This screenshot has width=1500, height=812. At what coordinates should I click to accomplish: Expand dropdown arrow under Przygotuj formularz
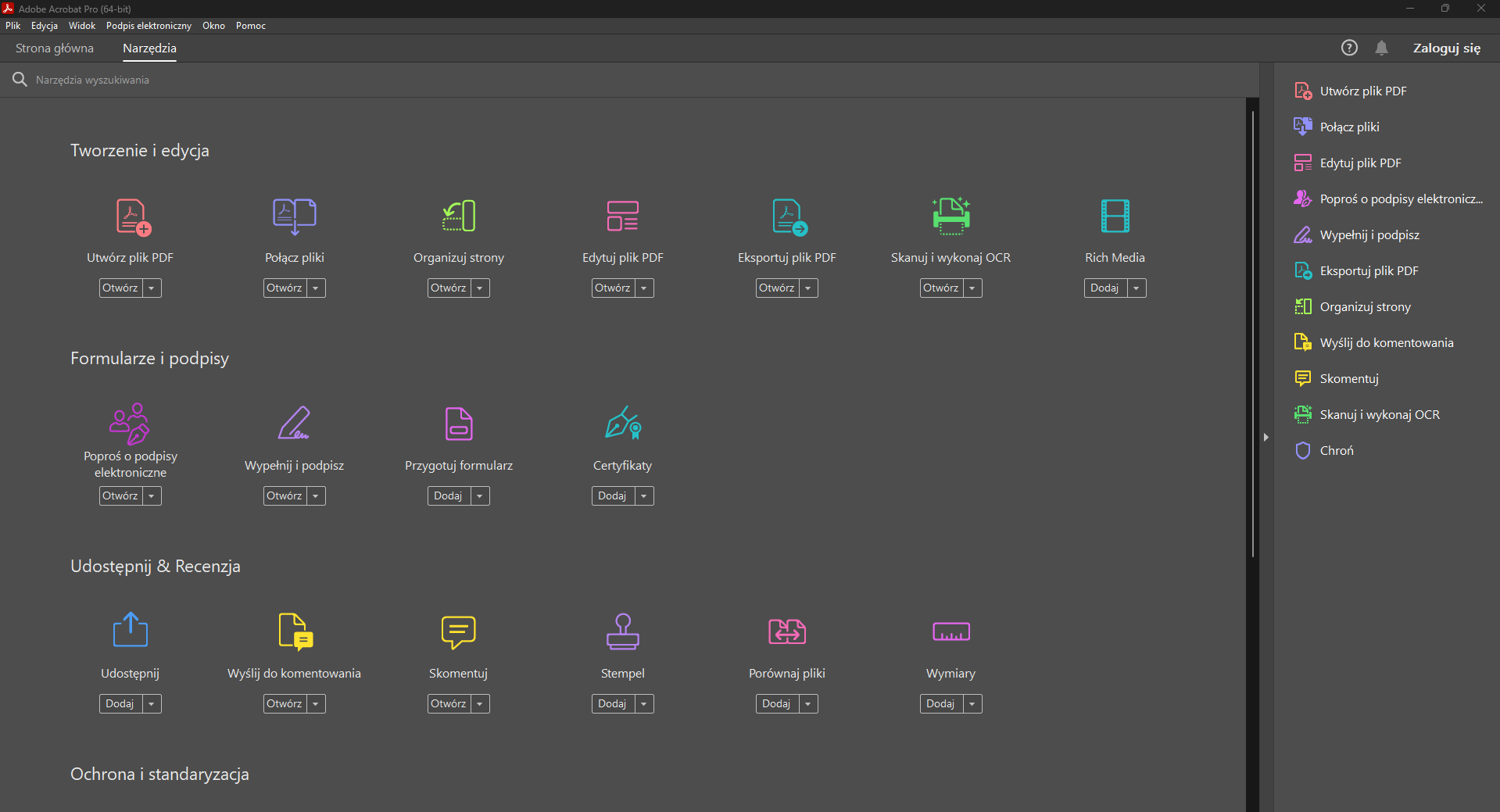coord(480,496)
